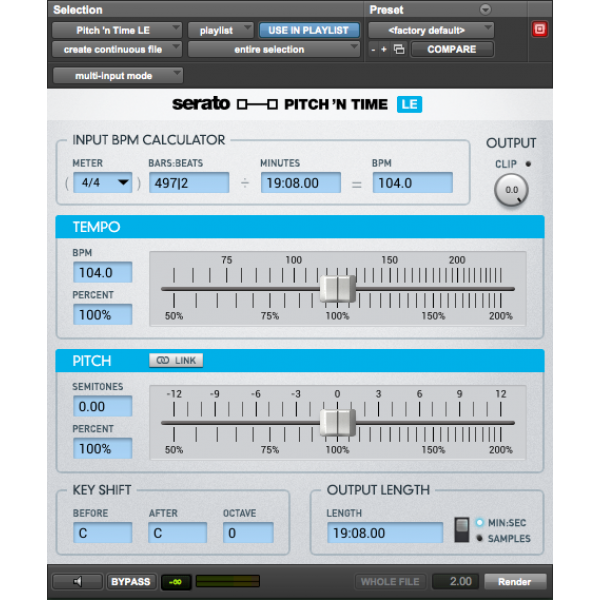Open the playlist dropdown
Image resolution: width=600 pixels, height=600 pixels.
click(x=220, y=30)
